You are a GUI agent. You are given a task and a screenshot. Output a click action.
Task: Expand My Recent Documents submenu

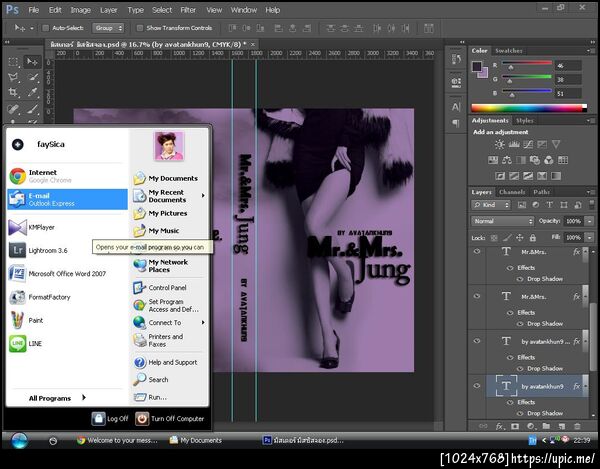click(x=203, y=196)
